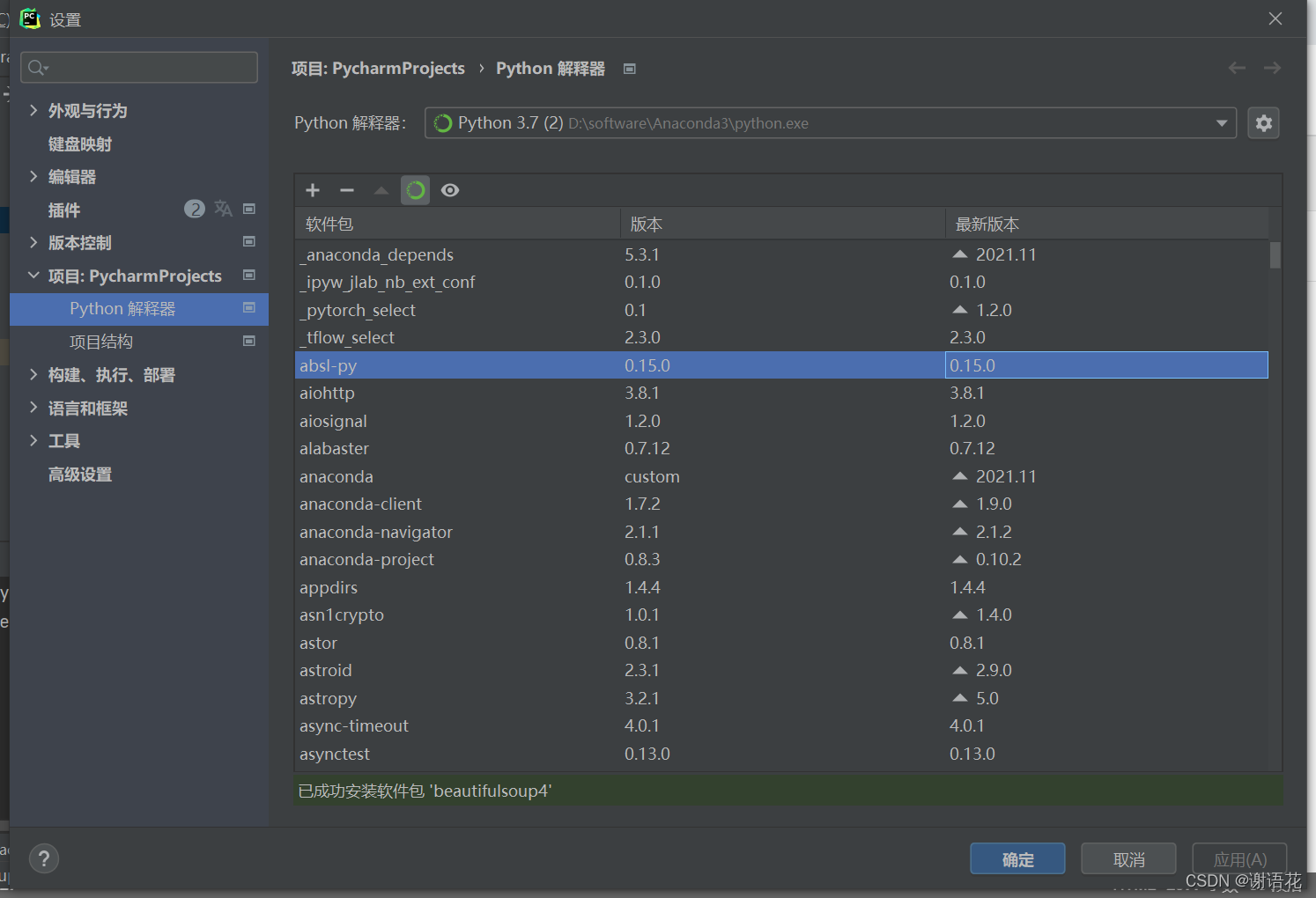
Task: Toggle show early releases eye icon
Action: click(x=450, y=190)
